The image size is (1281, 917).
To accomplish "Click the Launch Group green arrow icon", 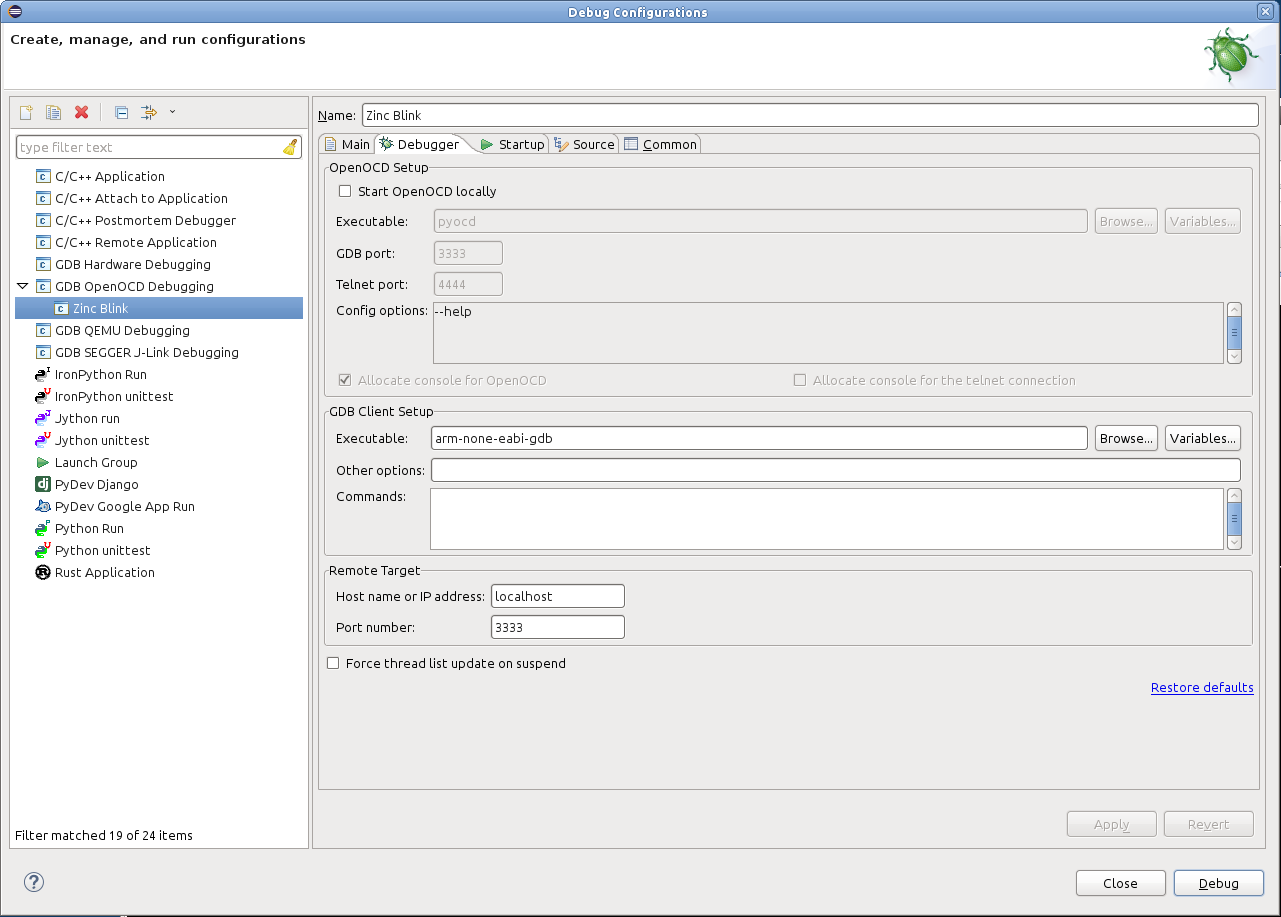I will (x=43, y=462).
